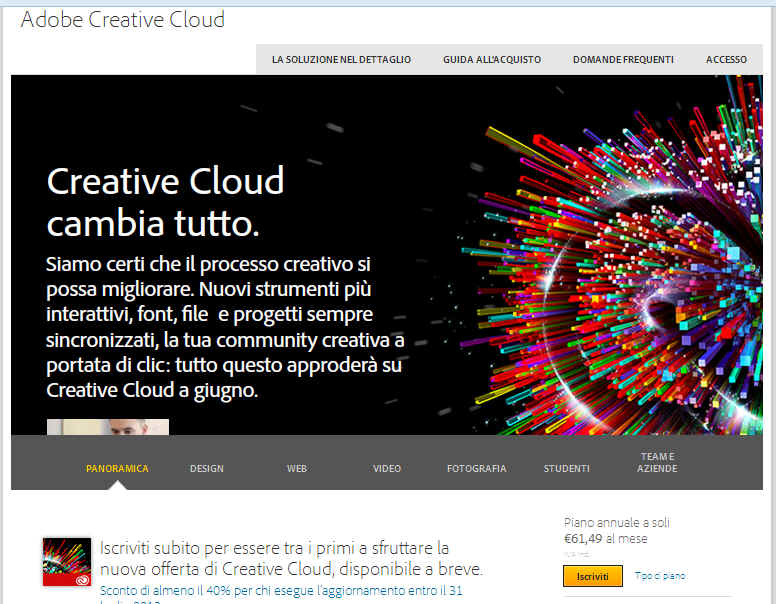The width and height of the screenshot is (776, 604).
Task: Click the video thumbnail in the hero banner
Action: [x=108, y=427]
